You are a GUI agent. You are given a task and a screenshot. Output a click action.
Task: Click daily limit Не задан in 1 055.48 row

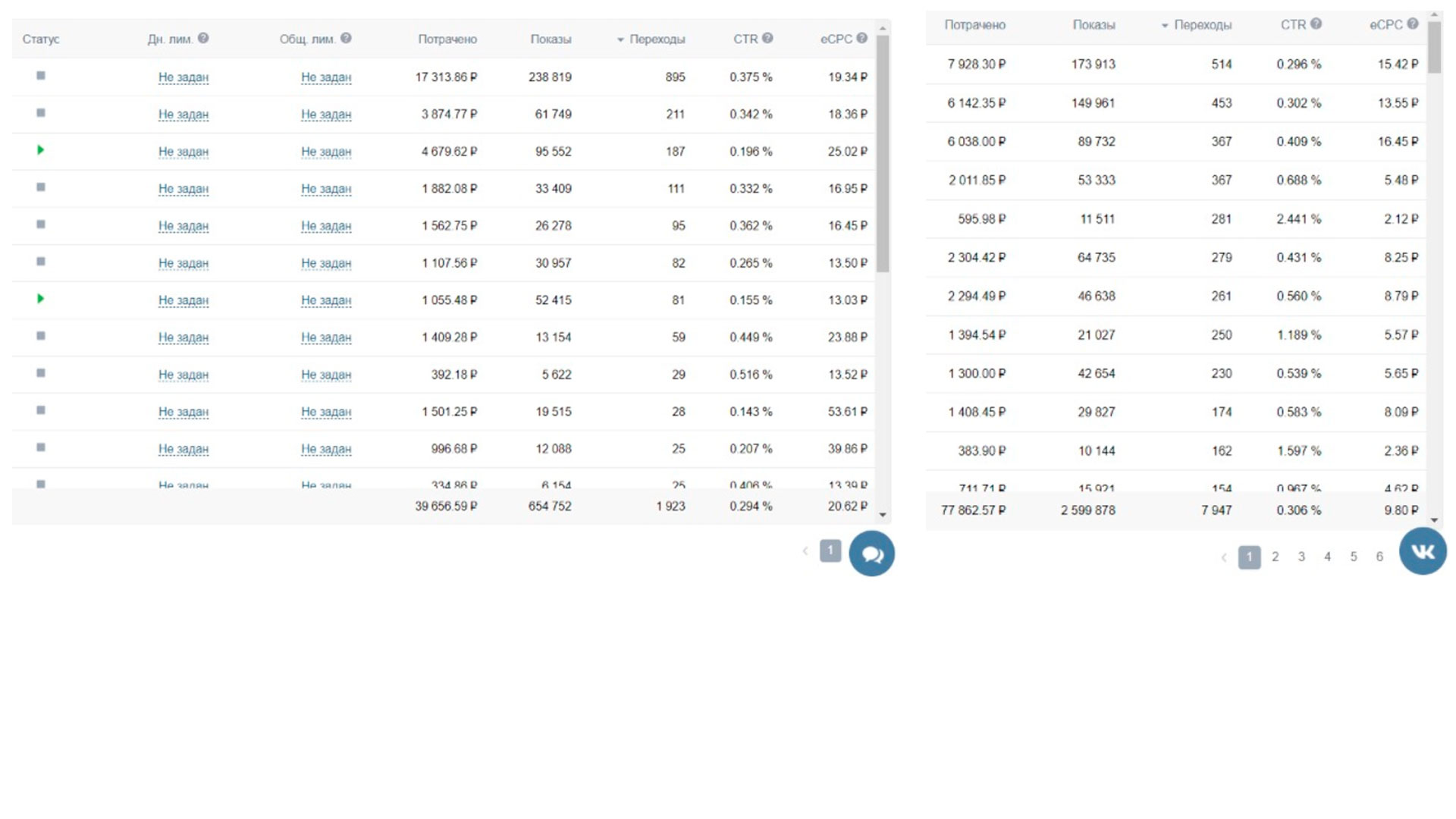184,300
